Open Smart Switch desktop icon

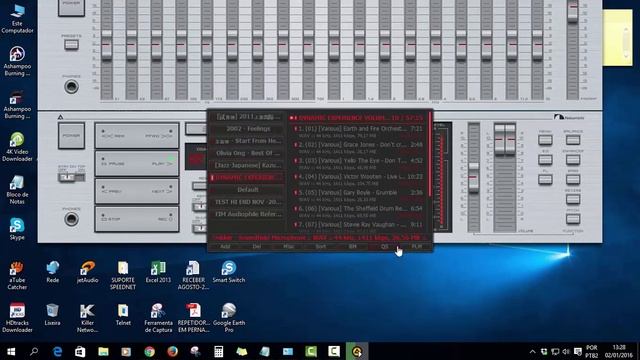pos(229,272)
